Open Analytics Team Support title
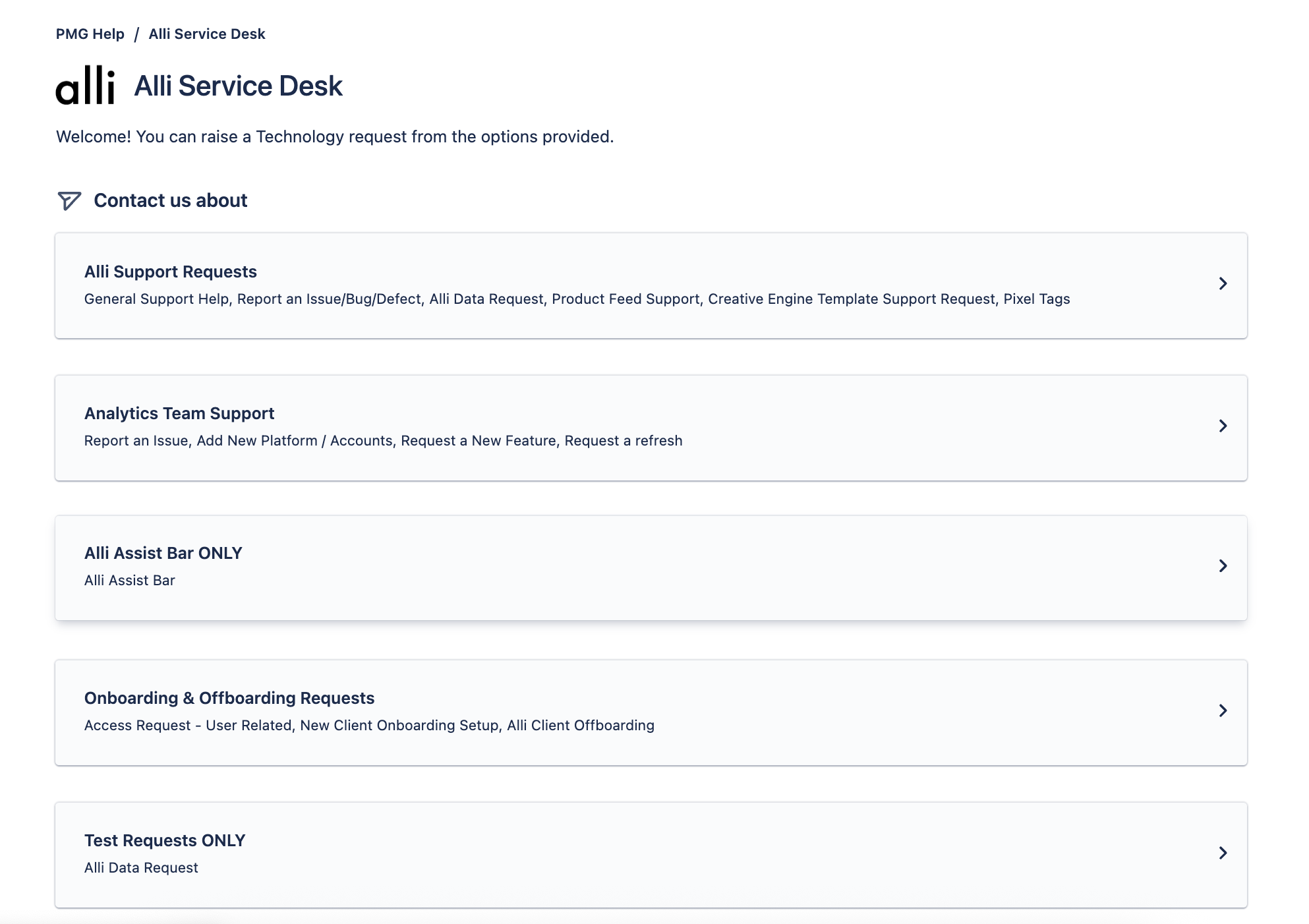This screenshot has width=1309, height=924. click(179, 413)
